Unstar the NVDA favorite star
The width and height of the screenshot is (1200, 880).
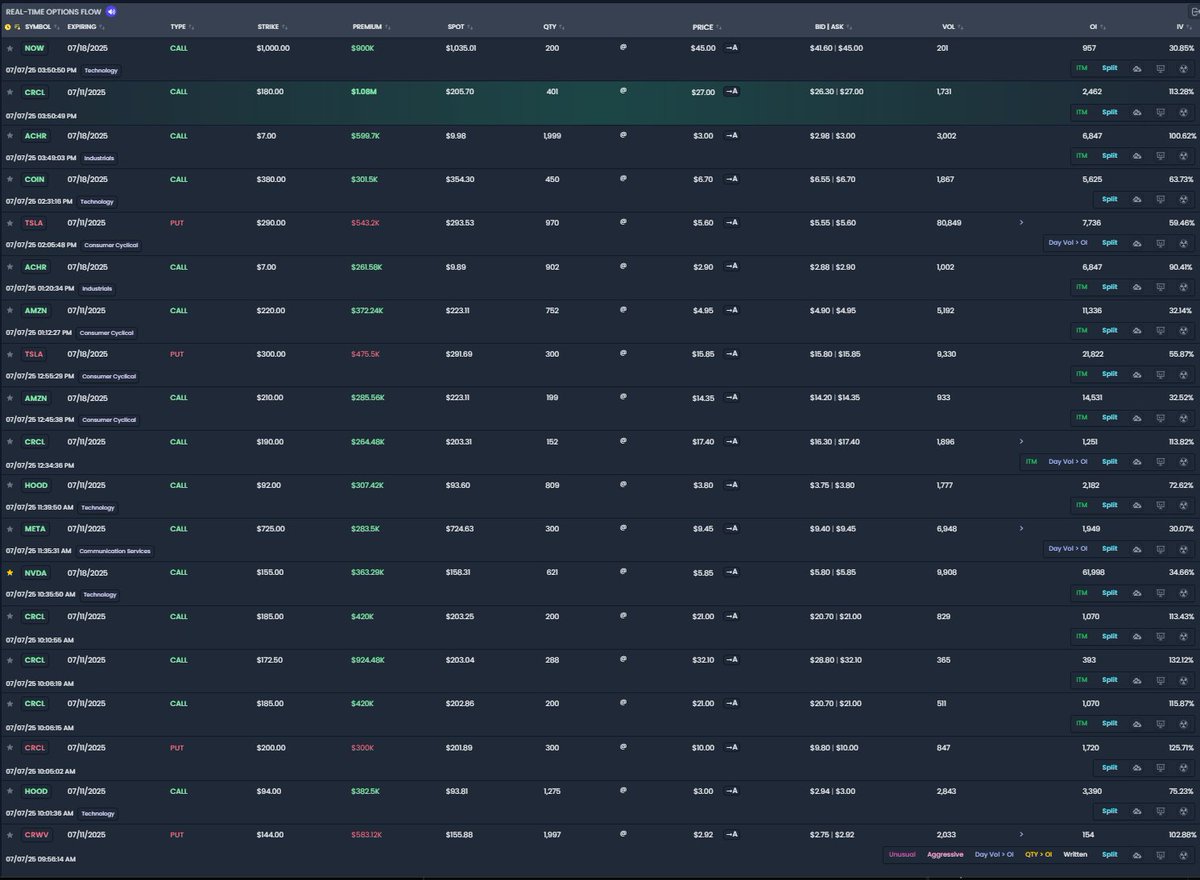10,573
